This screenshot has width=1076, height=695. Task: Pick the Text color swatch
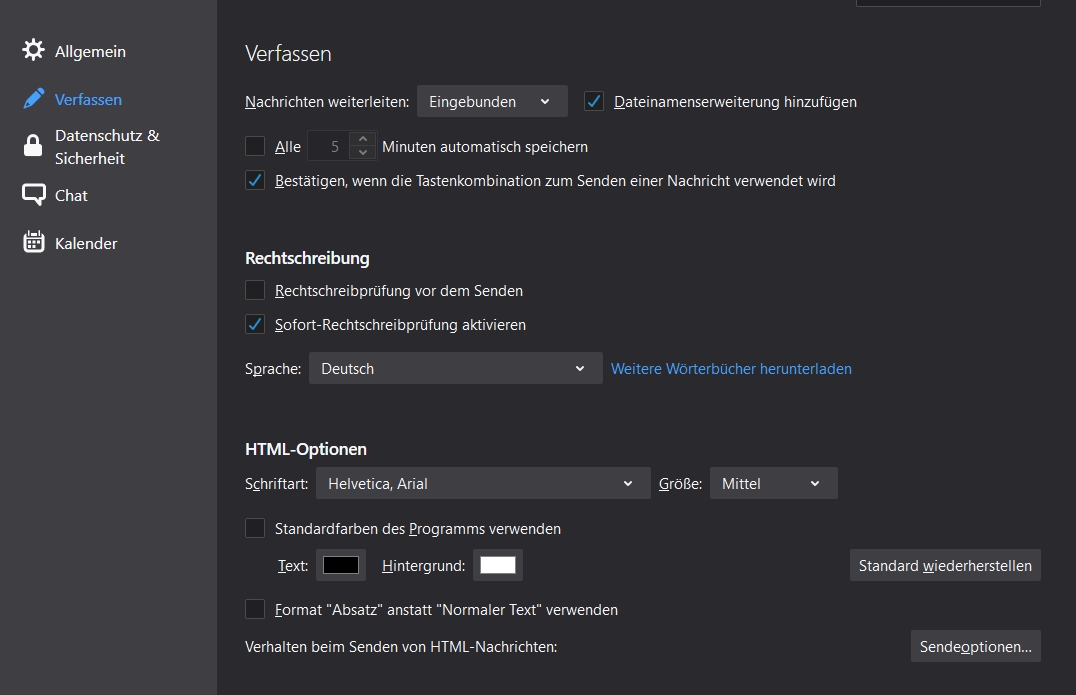tap(340, 565)
